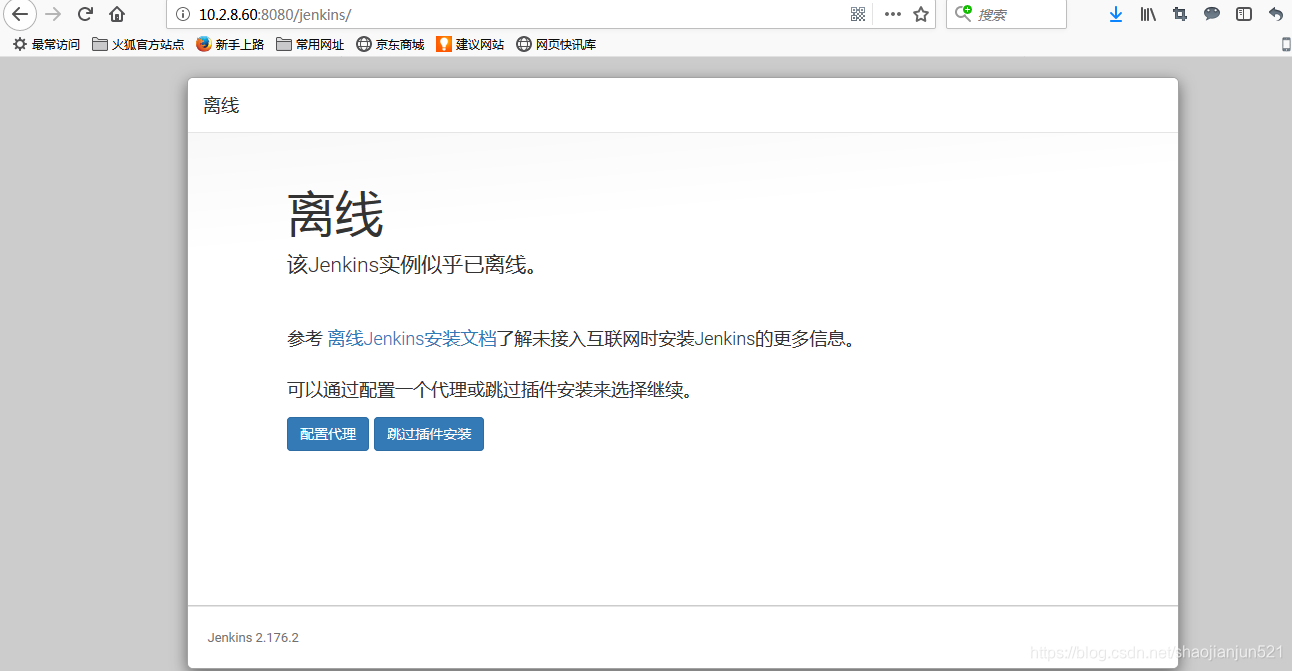Open the browser home page
1292x671 pixels.
(x=117, y=14)
